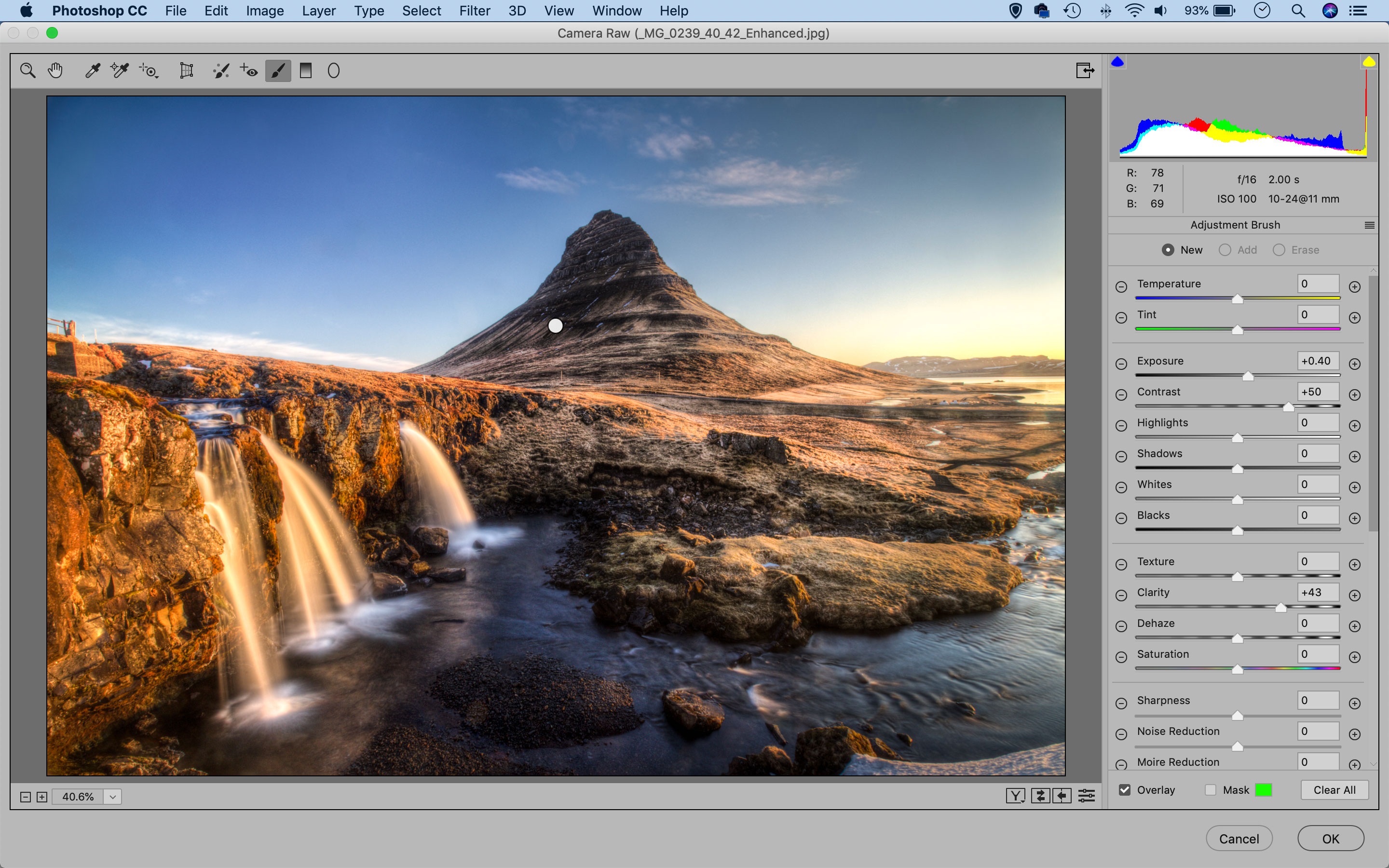
Task: Select the Adjustment Brush tool
Action: point(278,70)
